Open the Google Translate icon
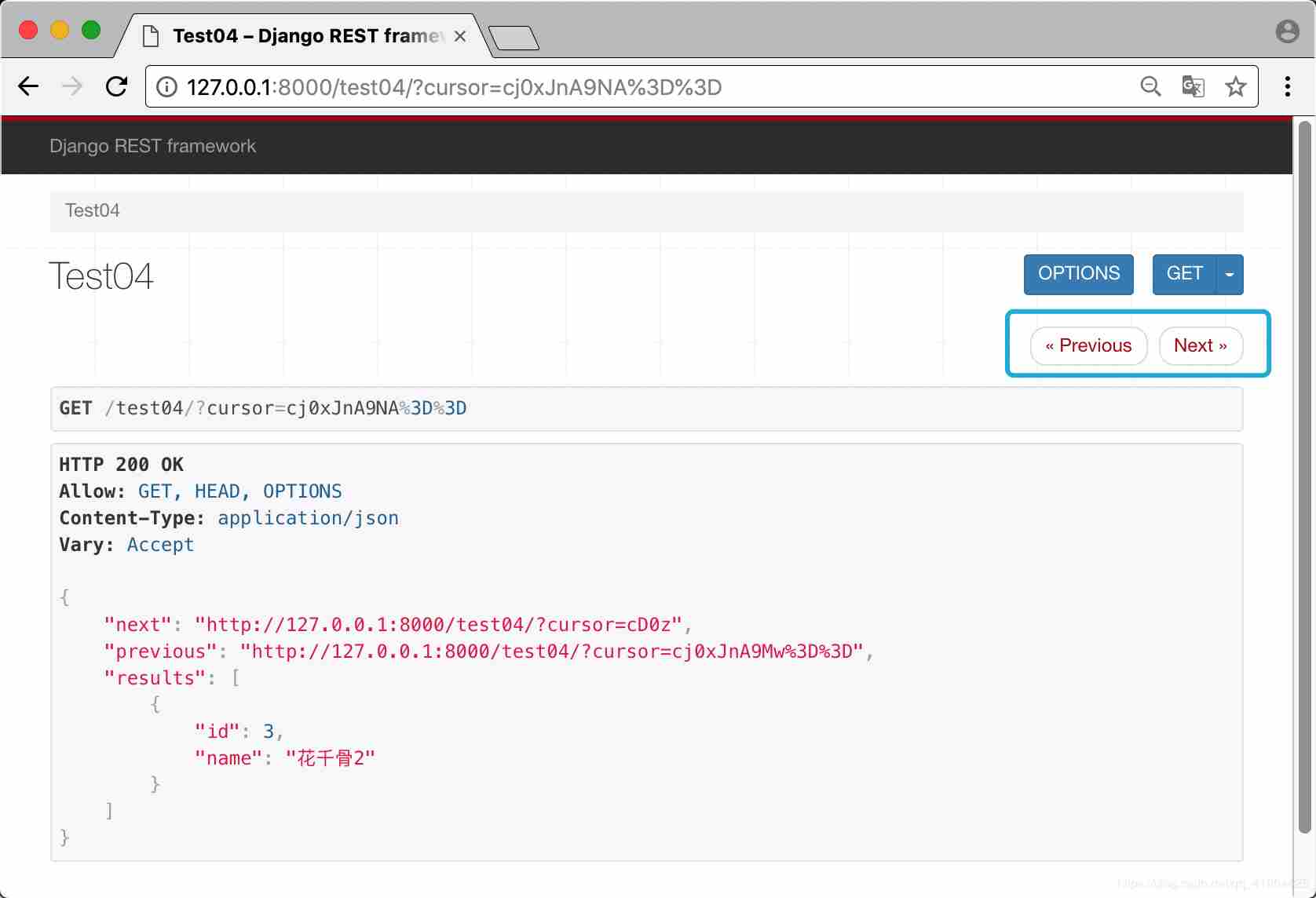The image size is (1316, 898). [x=1193, y=86]
